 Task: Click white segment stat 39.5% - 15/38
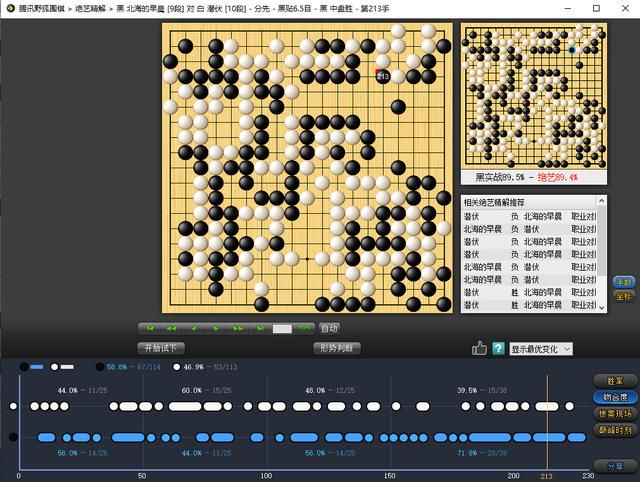click(482, 391)
